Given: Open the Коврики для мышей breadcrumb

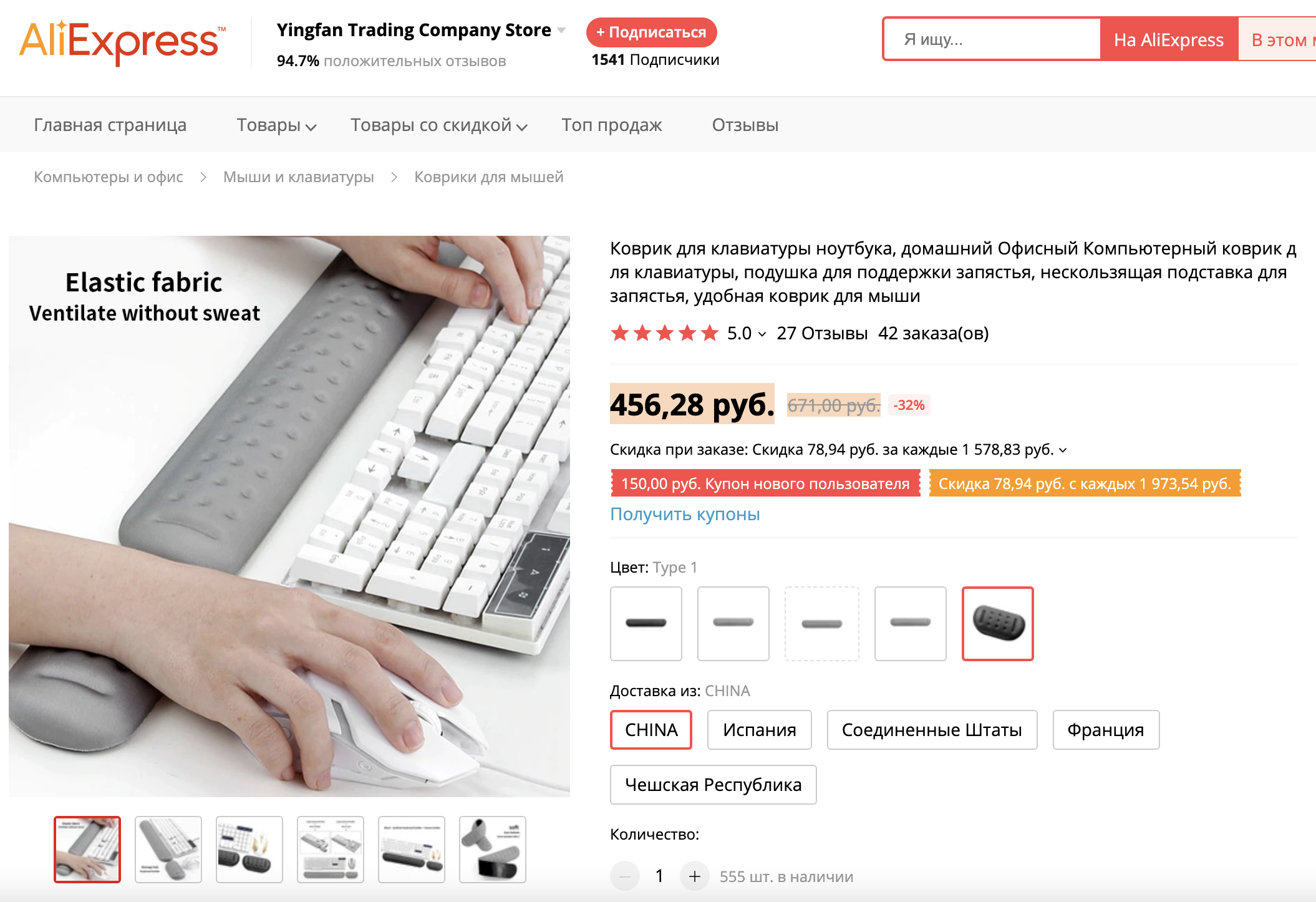Looking at the screenshot, I should coord(489,177).
